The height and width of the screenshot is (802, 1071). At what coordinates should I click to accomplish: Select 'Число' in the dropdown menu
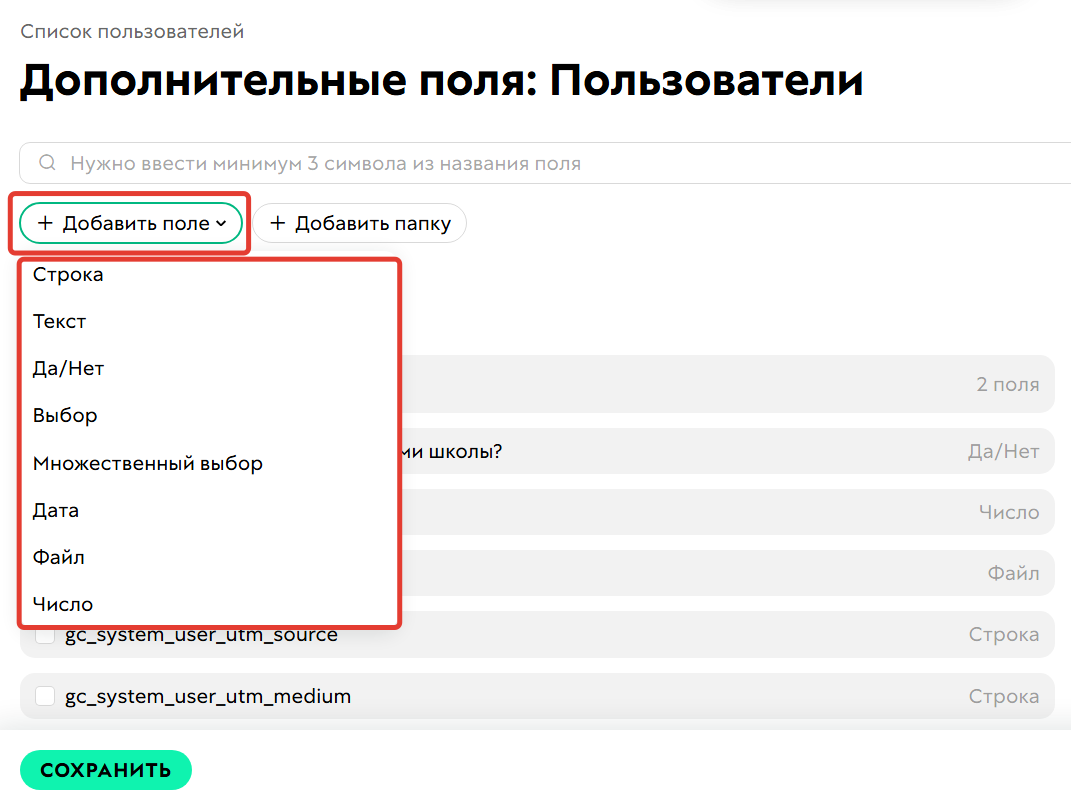pyautogui.click(x=63, y=605)
